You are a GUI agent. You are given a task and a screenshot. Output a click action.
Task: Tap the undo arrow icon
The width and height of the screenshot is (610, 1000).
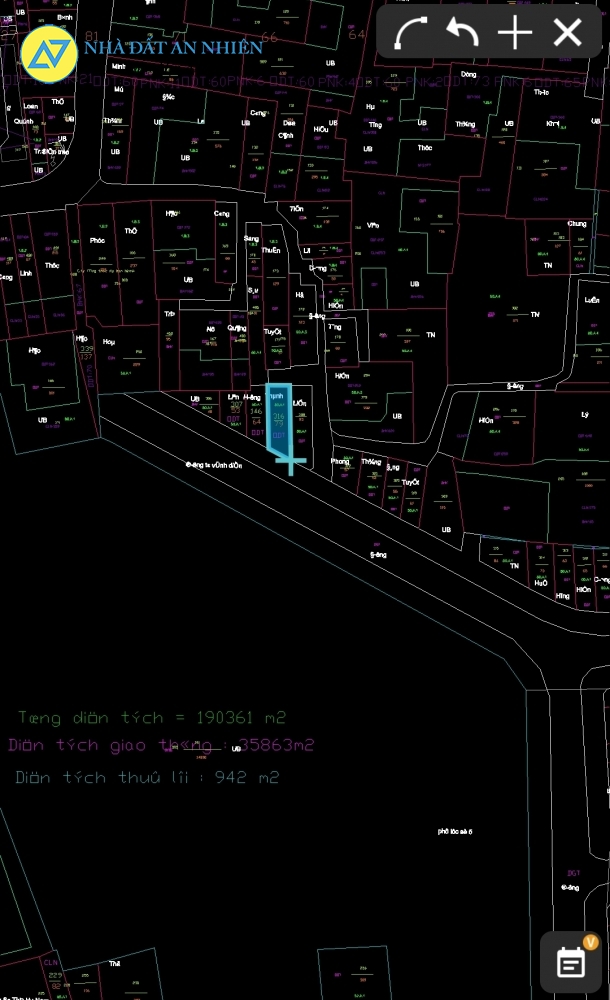click(x=462, y=33)
